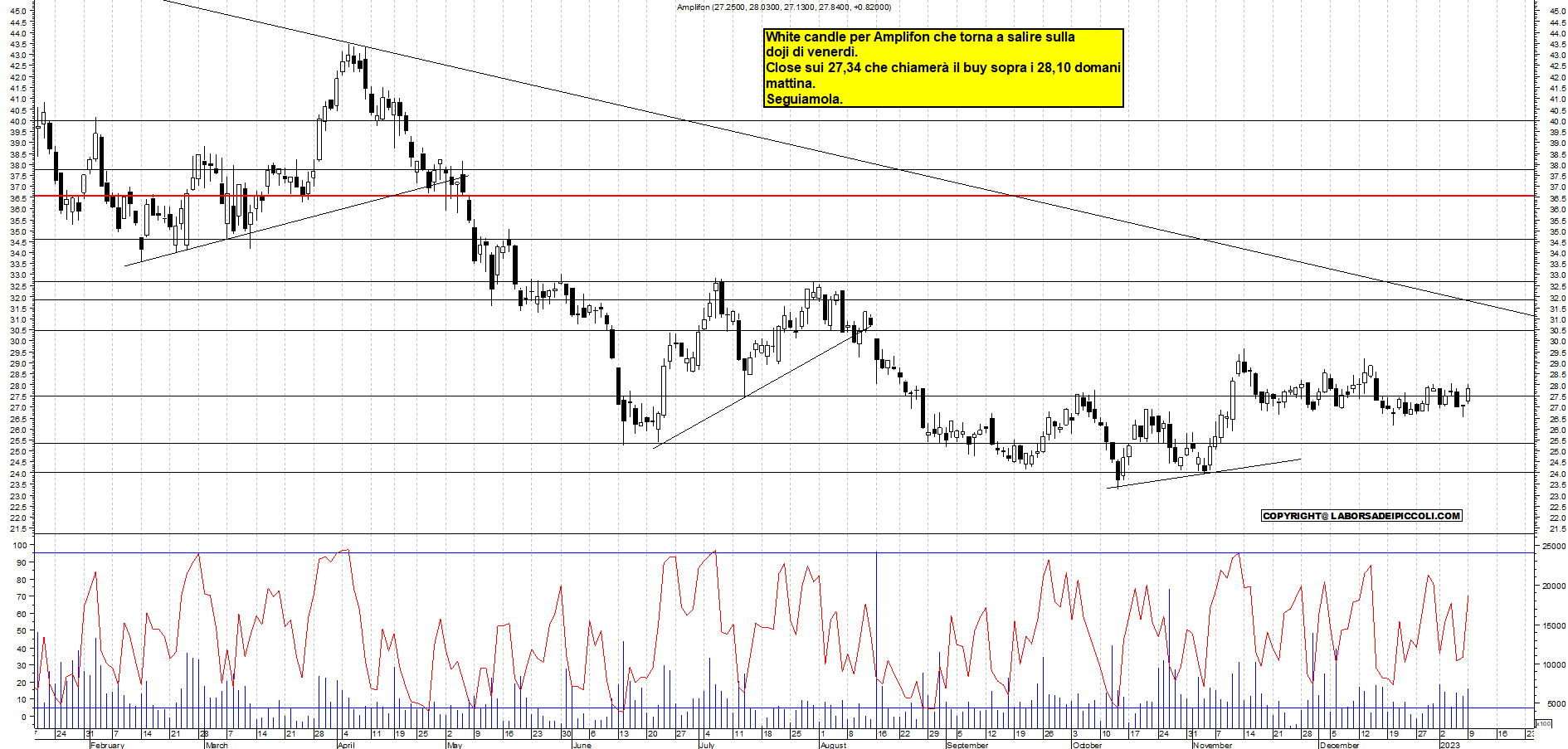This screenshot has width=1568, height=749.
Task: Click the September label on the time axis
Action: point(967,745)
